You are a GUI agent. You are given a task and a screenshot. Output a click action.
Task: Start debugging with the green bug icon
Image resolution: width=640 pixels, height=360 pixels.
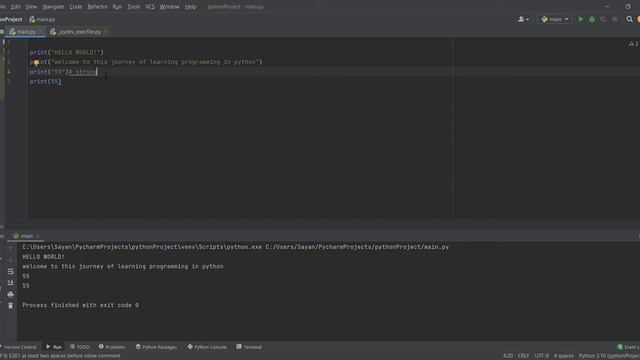[592, 19]
